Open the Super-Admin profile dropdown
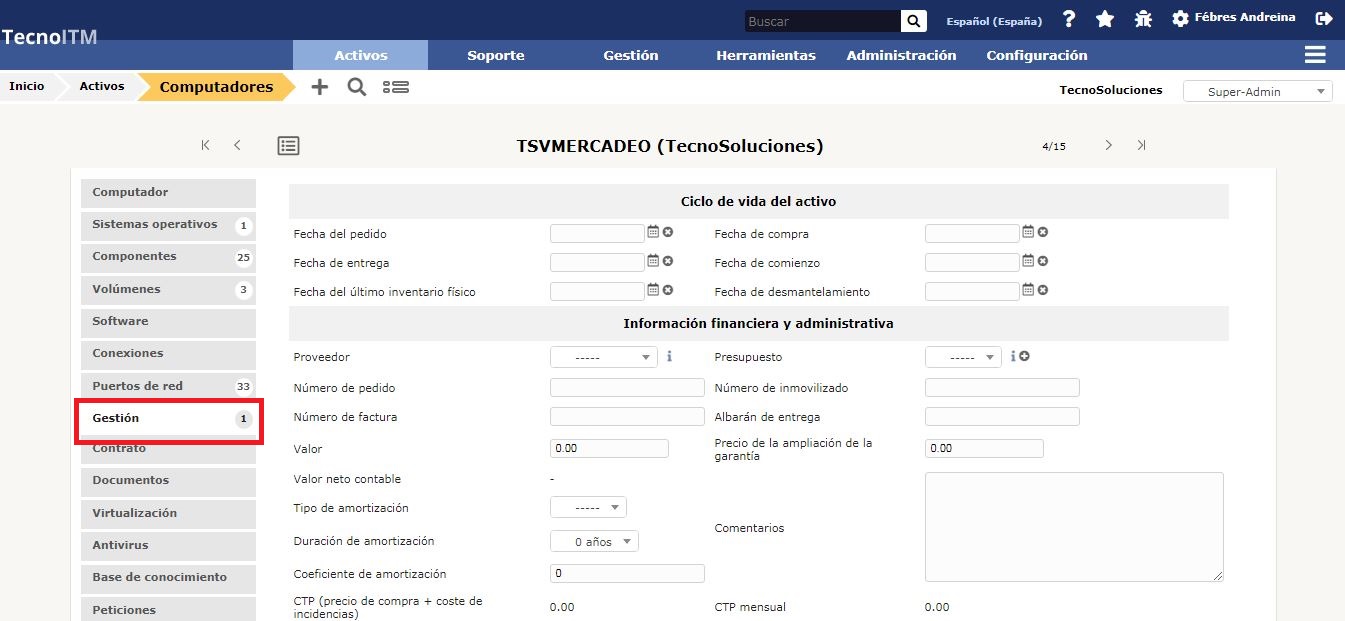1345x621 pixels. click(x=1257, y=91)
